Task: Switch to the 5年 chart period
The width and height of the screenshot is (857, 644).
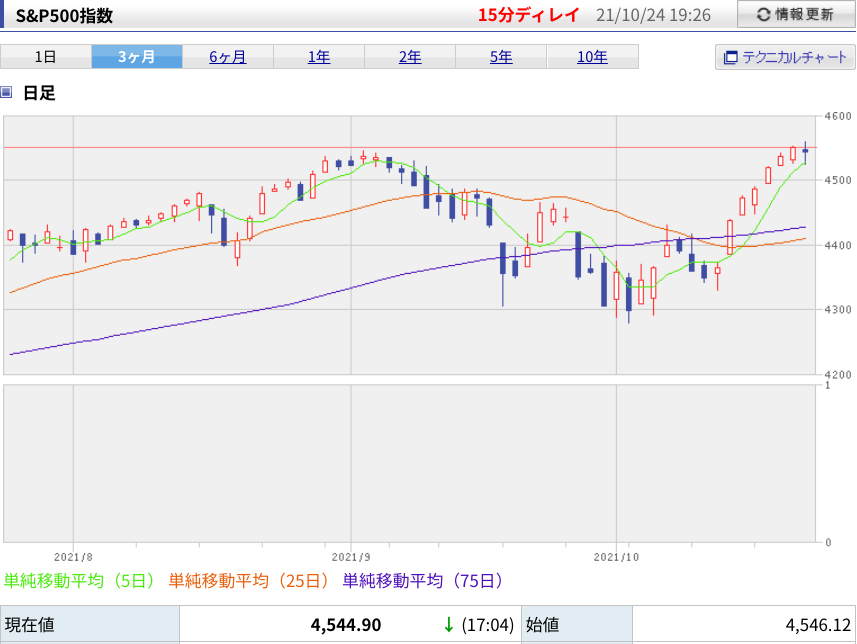Action: point(501,57)
